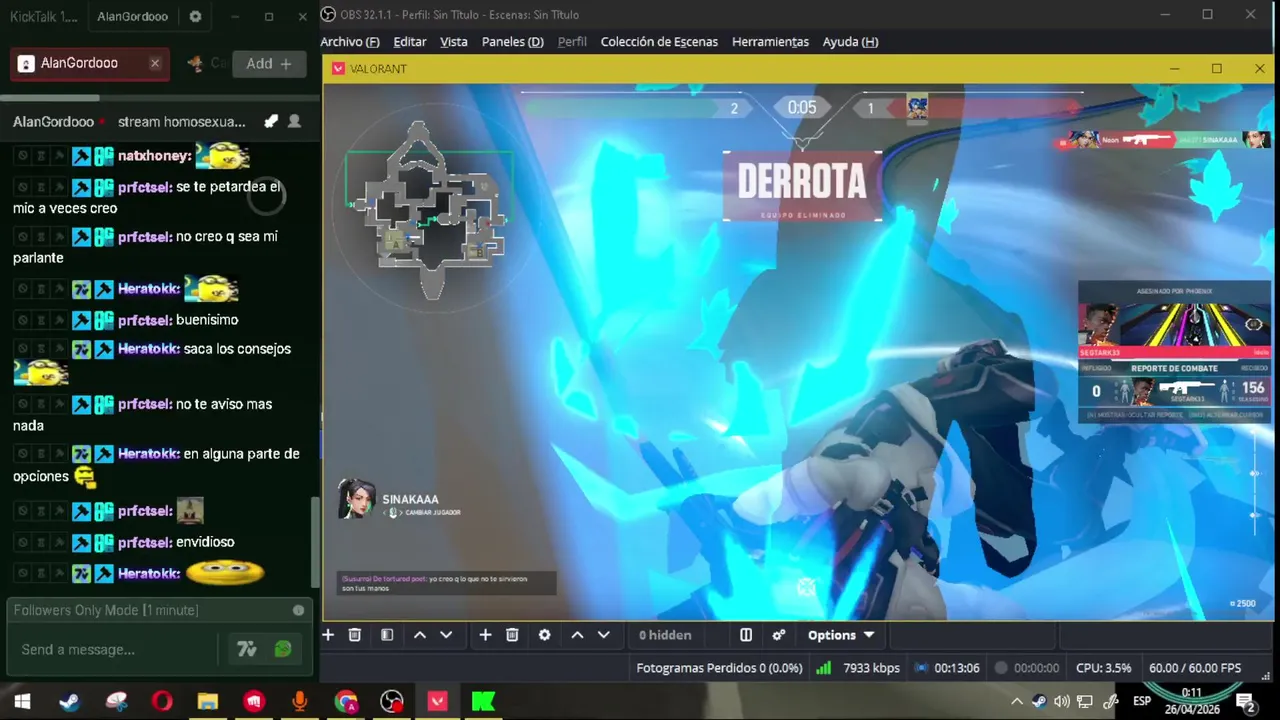1280x720 pixels.
Task: Remove selected source with trash icon
Action: pyautogui.click(x=512, y=635)
